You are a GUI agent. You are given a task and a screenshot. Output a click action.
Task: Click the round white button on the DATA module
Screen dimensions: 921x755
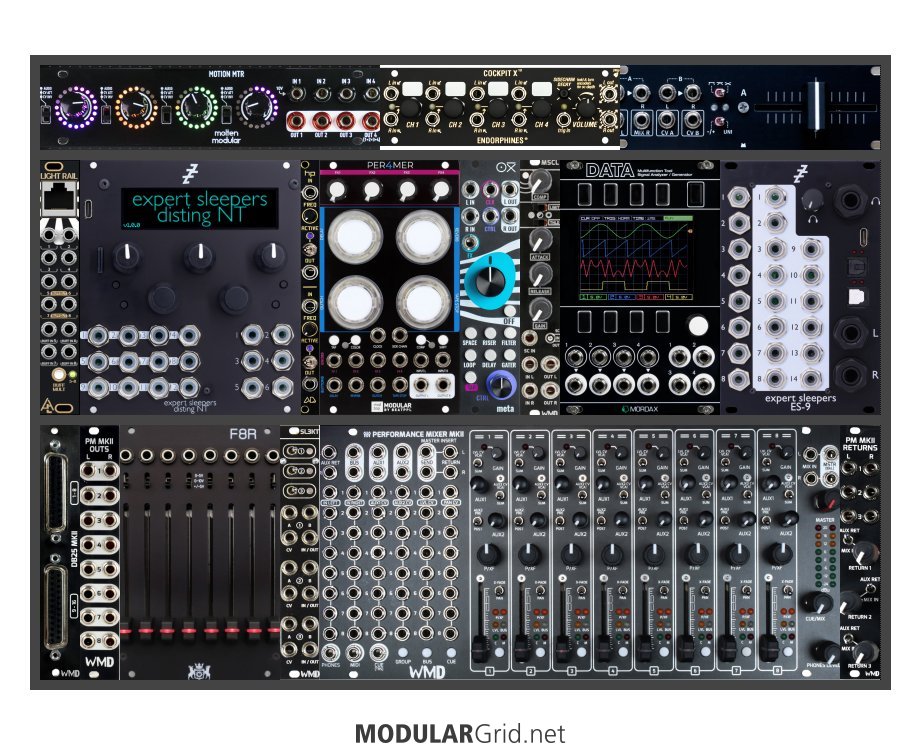click(x=698, y=325)
